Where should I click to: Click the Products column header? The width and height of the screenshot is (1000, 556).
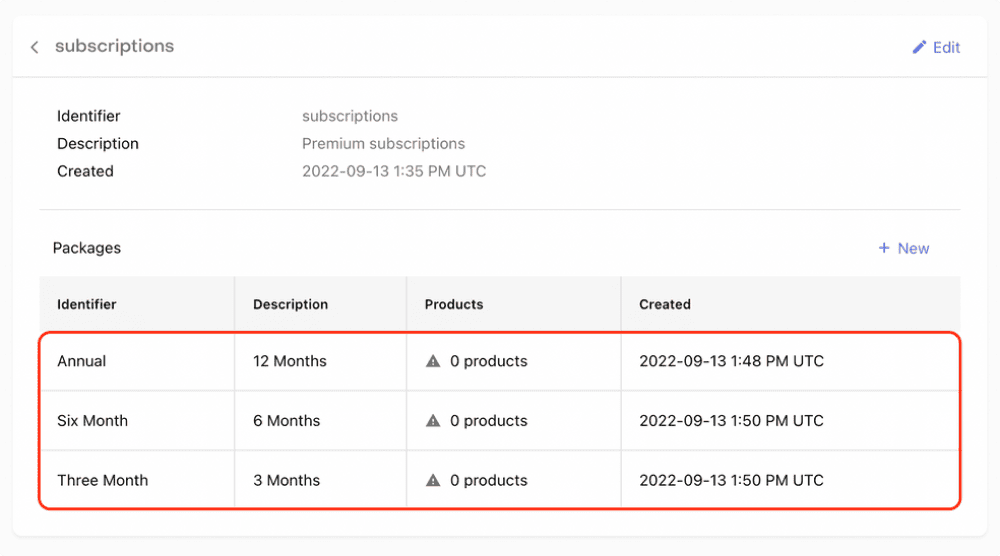click(x=454, y=304)
